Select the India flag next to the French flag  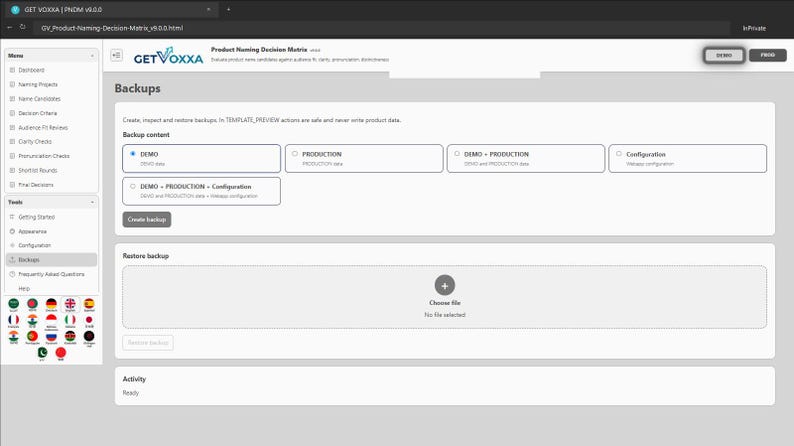tap(32, 320)
